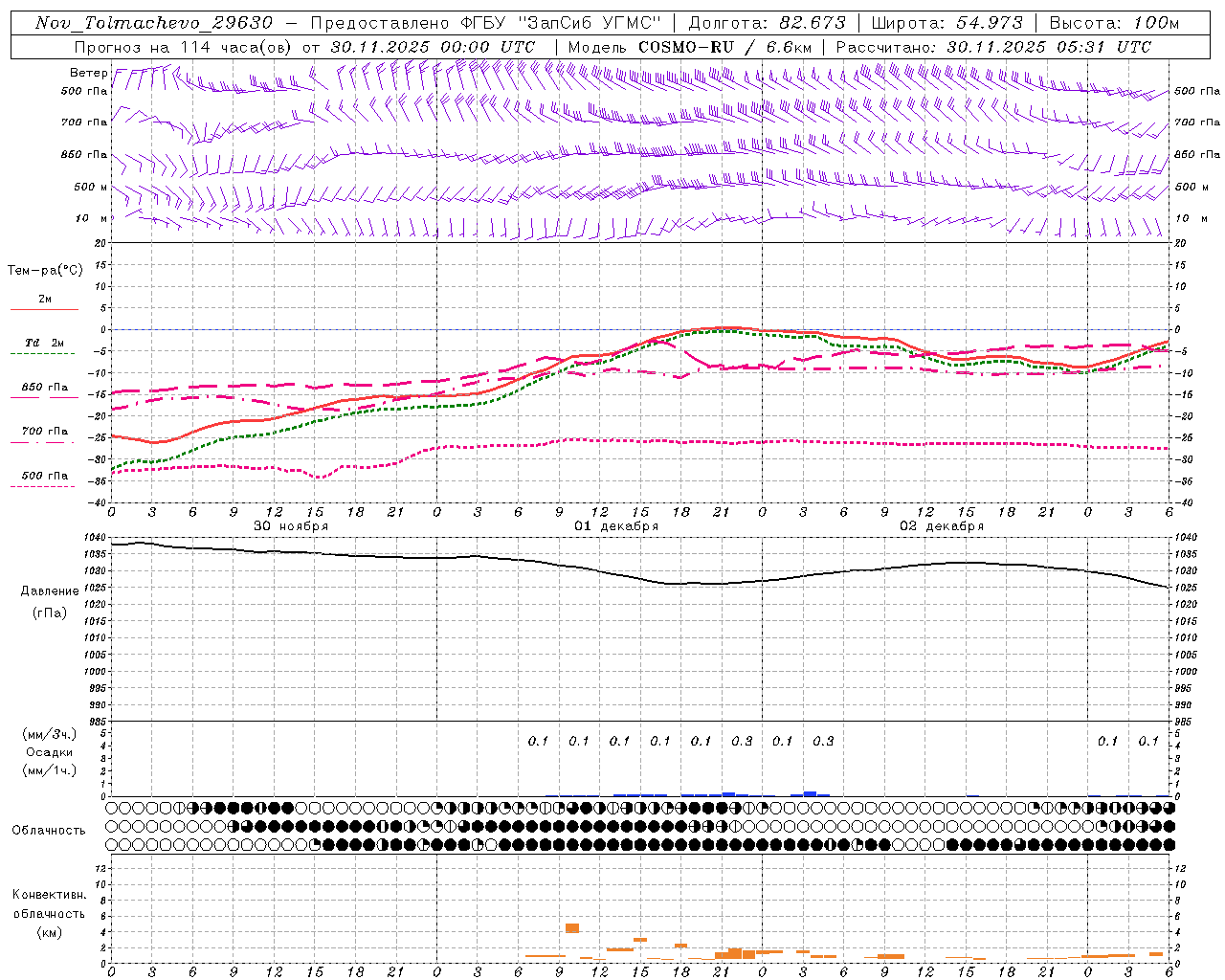Click the Td 2м legend entry
This screenshot has height=980, width=1225.
(x=44, y=343)
